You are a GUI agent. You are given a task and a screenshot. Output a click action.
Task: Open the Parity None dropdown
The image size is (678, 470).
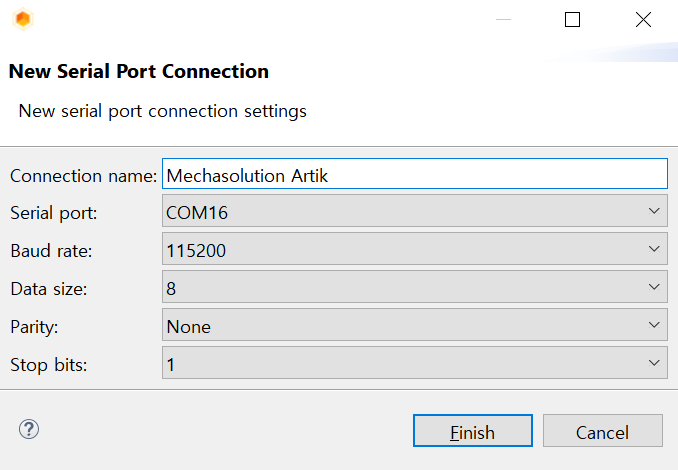pos(415,325)
